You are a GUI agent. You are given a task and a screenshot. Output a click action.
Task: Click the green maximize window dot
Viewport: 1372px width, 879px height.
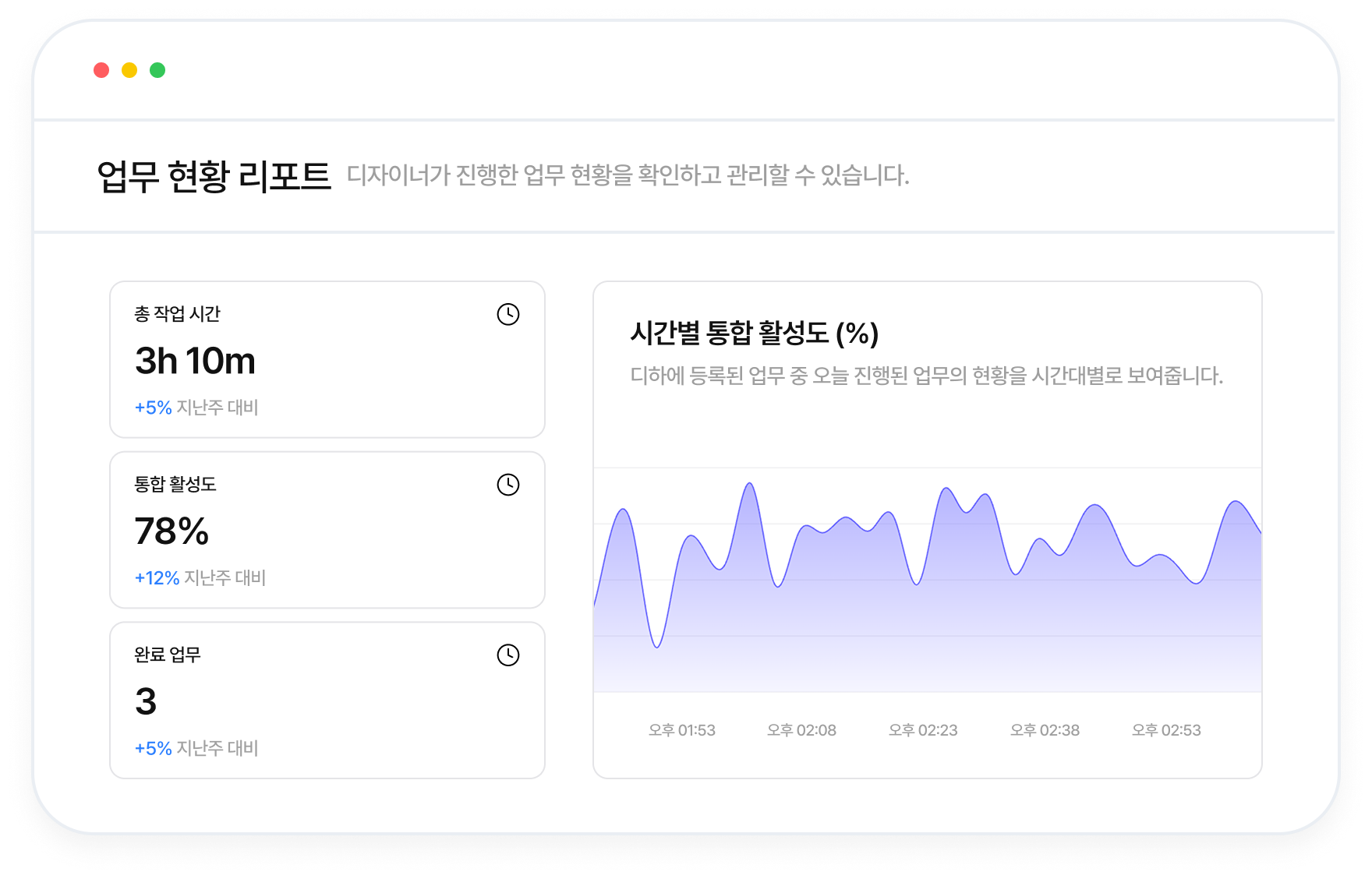(x=157, y=70)
